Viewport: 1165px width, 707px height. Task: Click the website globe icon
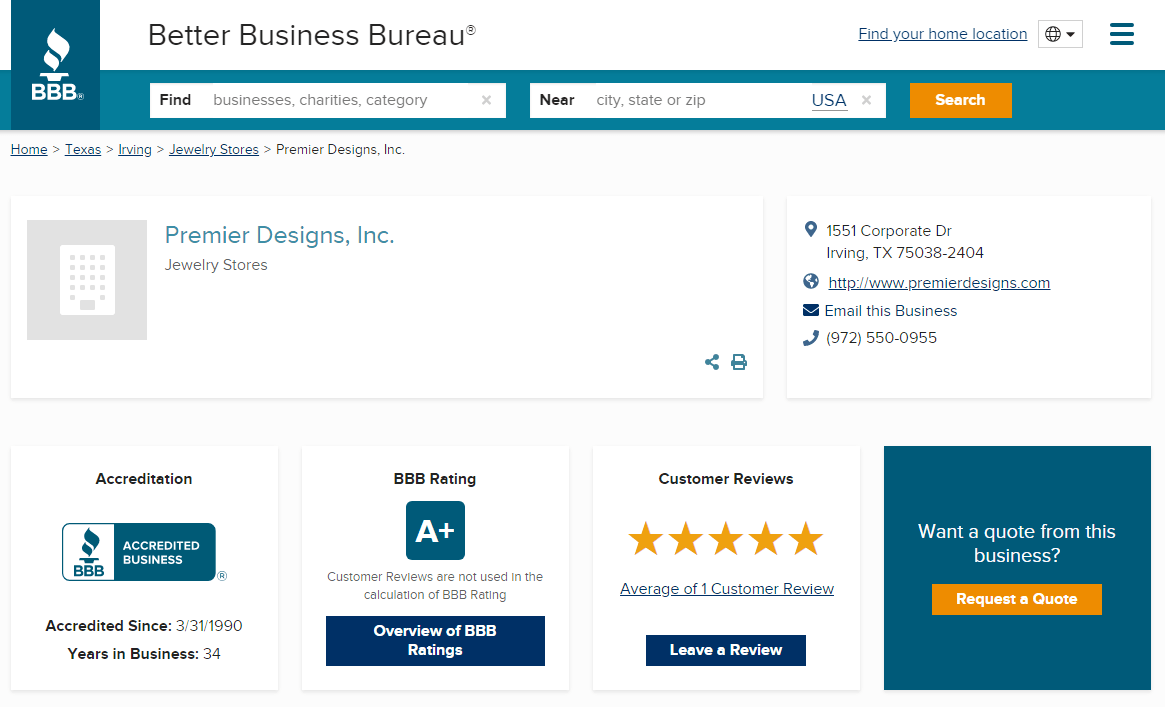point(811,281)
